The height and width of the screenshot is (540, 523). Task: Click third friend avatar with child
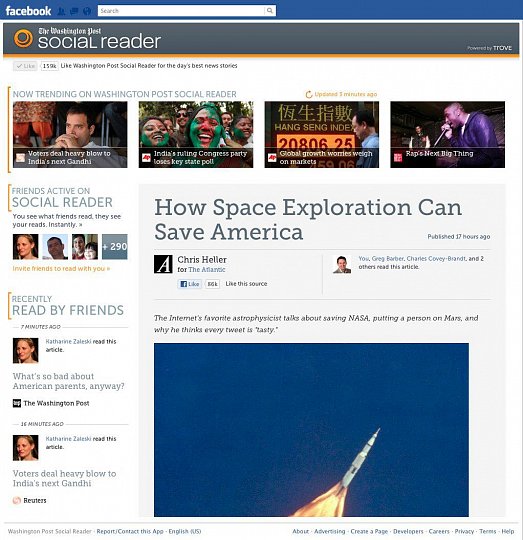point(85,247)
